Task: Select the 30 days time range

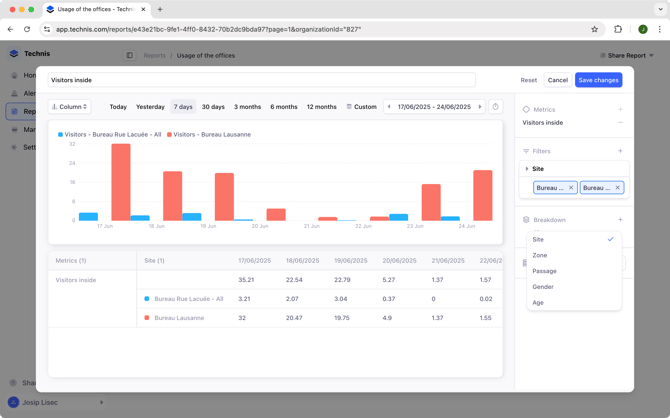Action: [x=213, y=107]
